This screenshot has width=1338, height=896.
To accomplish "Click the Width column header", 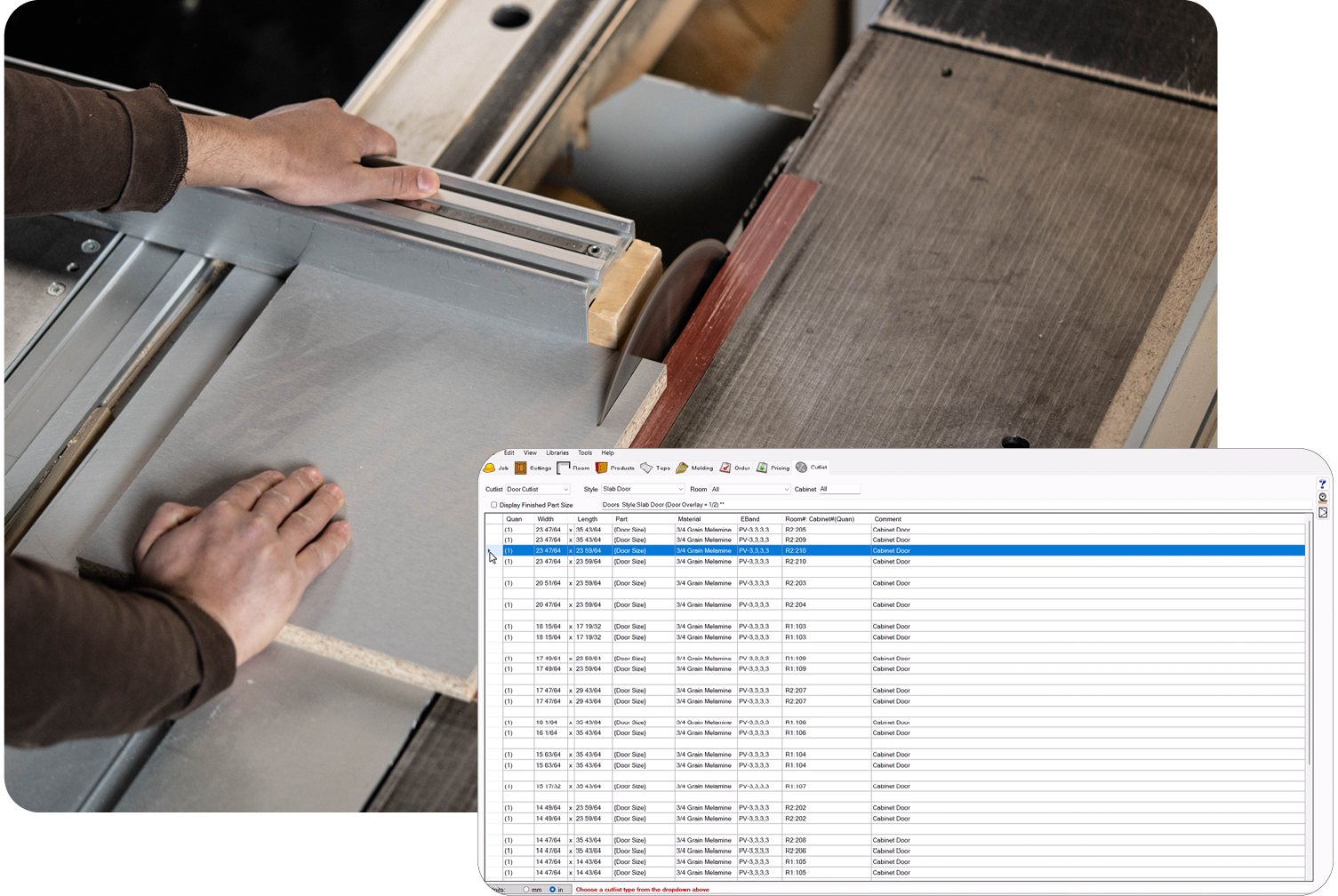I will coord(545,519).
